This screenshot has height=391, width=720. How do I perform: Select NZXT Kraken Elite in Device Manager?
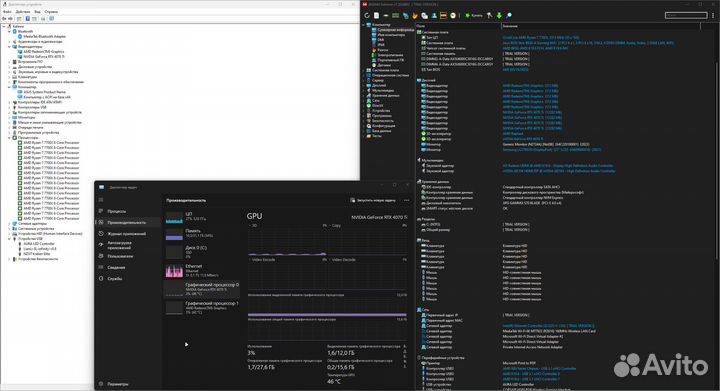tap(37, 254)
